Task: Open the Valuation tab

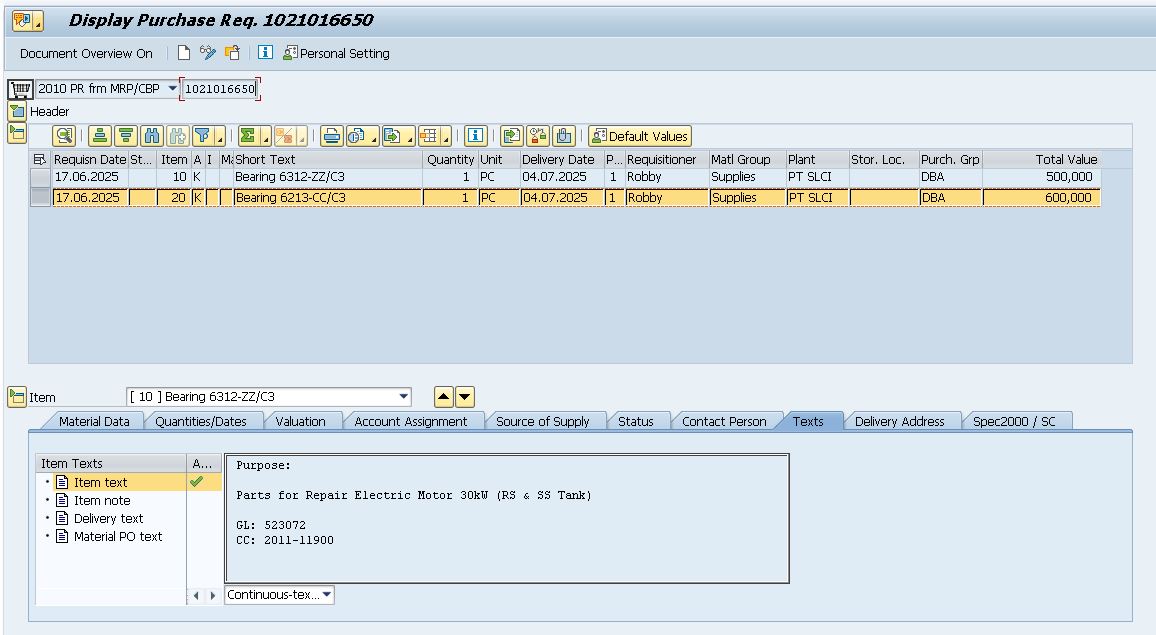Action: [x=300, y=421]
